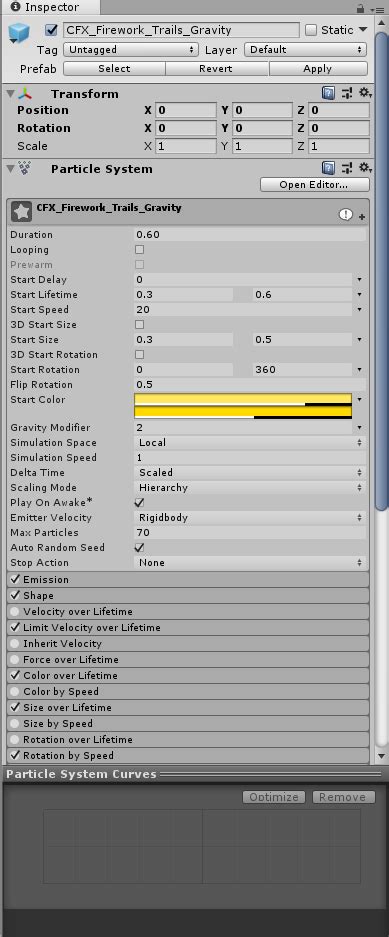
Task: Collapse the Transform component
Action: tap(10, 94)
